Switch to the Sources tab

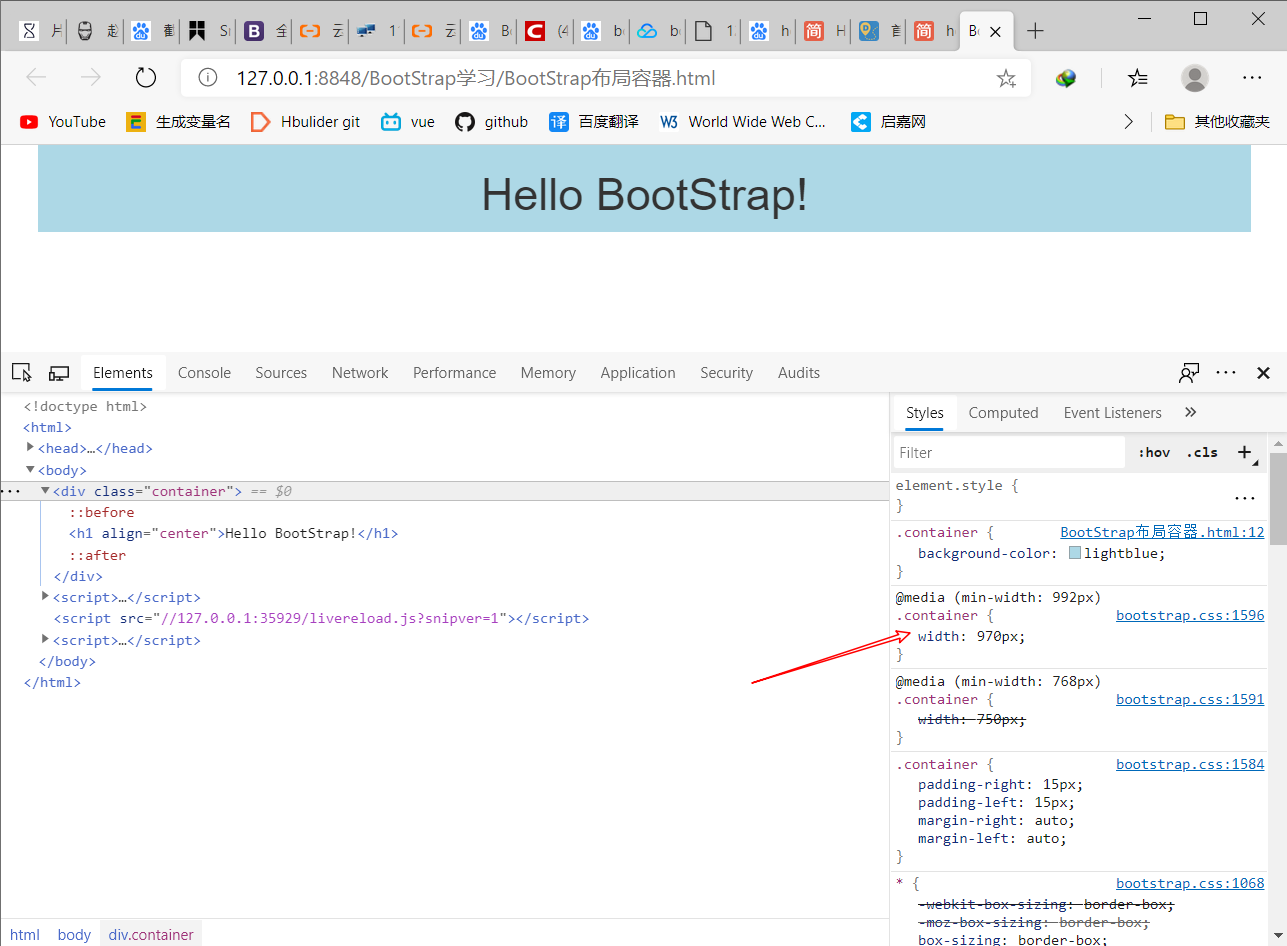click(281, 373)
